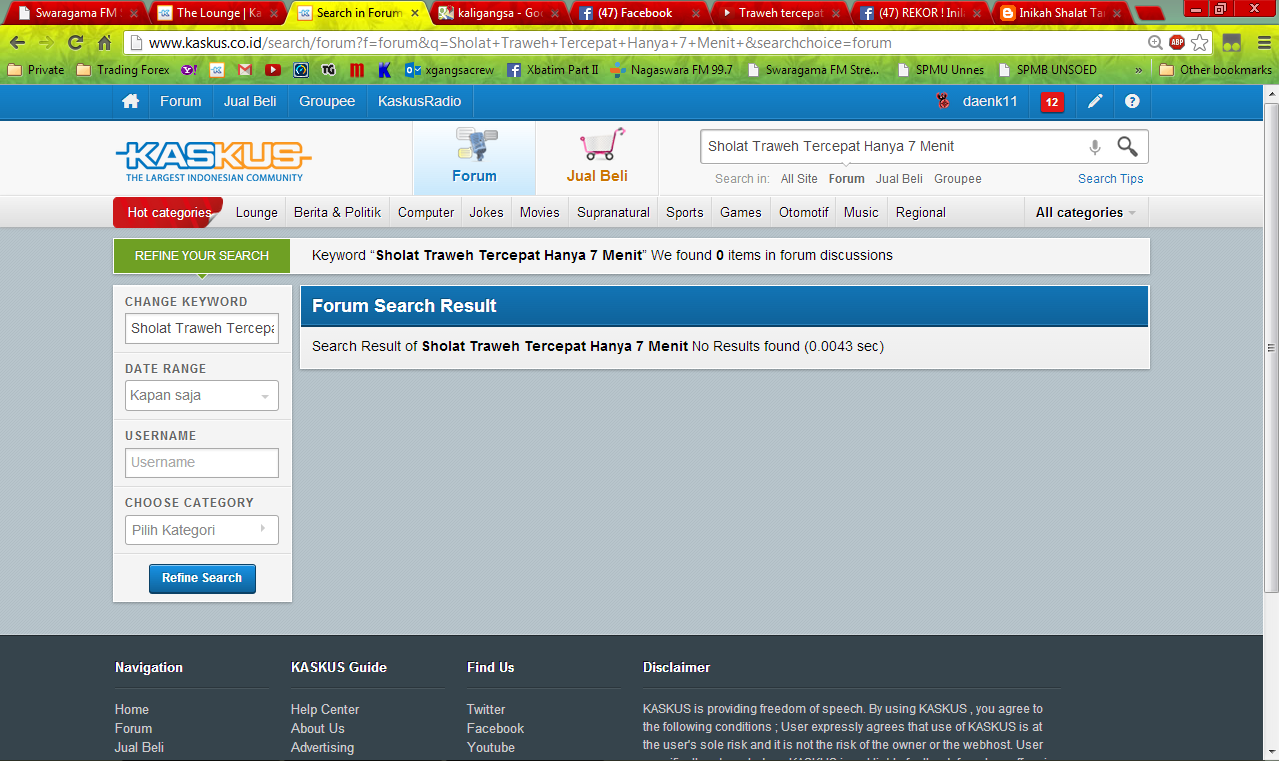Click the browser forward arrow
1279x761 pixels.
45,43
